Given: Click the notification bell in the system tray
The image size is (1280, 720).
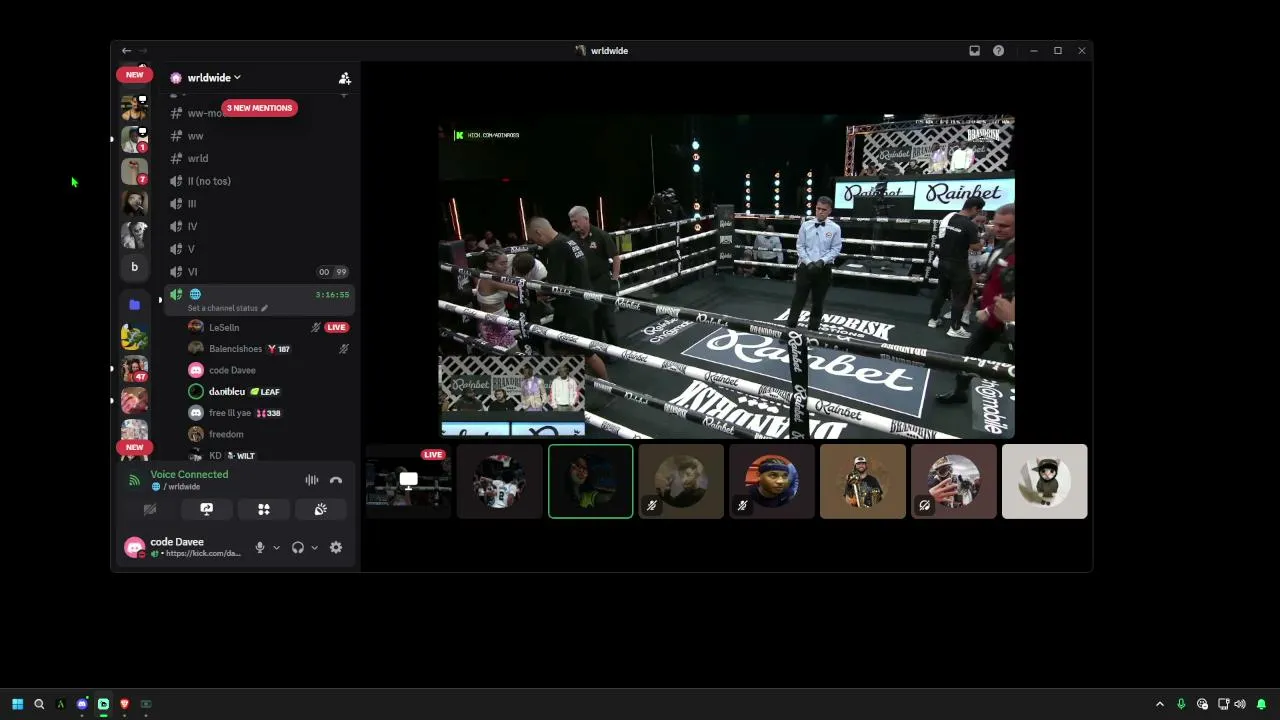Looking at the screenshot, I should [x=1261, y=704].
